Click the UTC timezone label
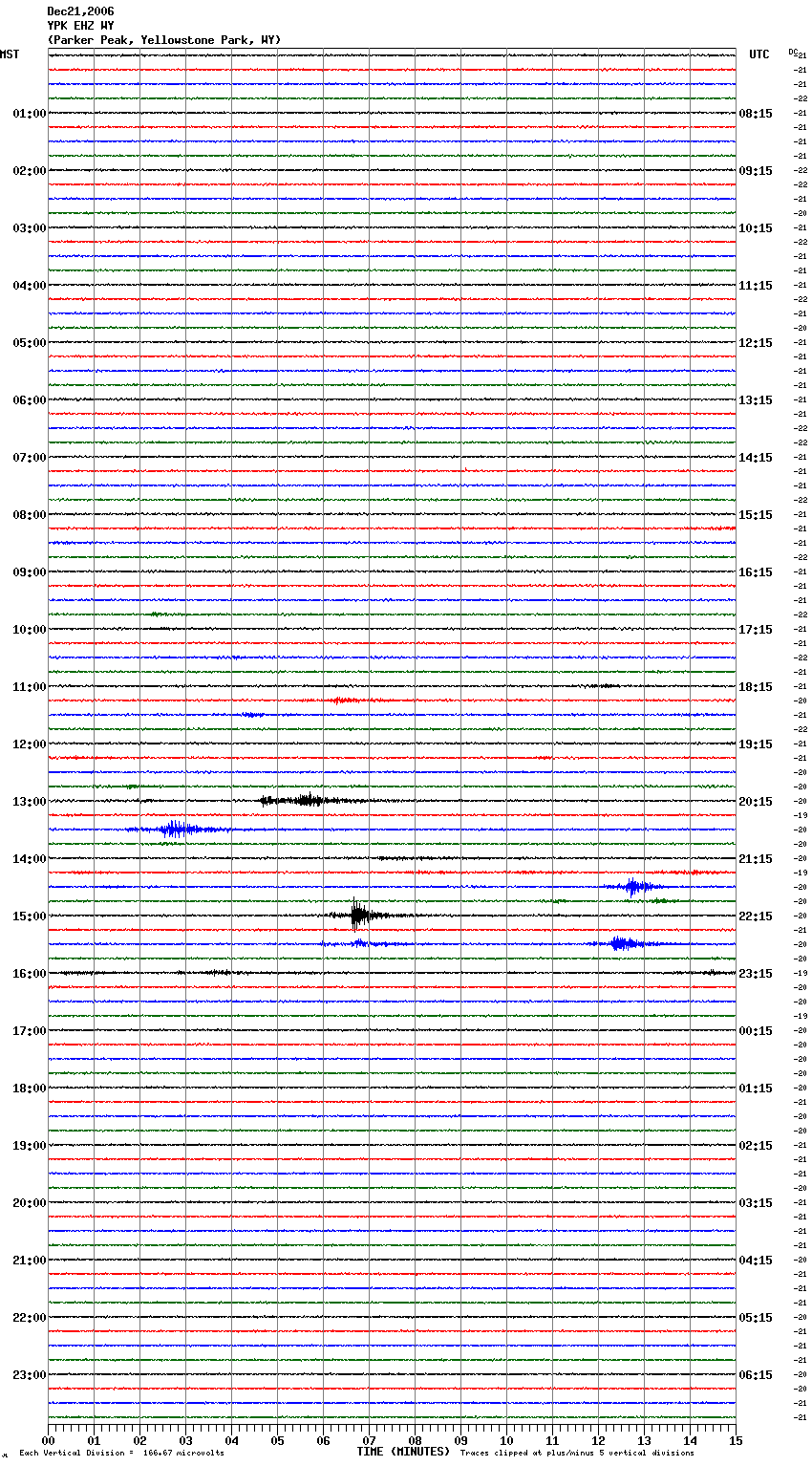Viewport: 812px width, 1466px height. coord(759,54)
